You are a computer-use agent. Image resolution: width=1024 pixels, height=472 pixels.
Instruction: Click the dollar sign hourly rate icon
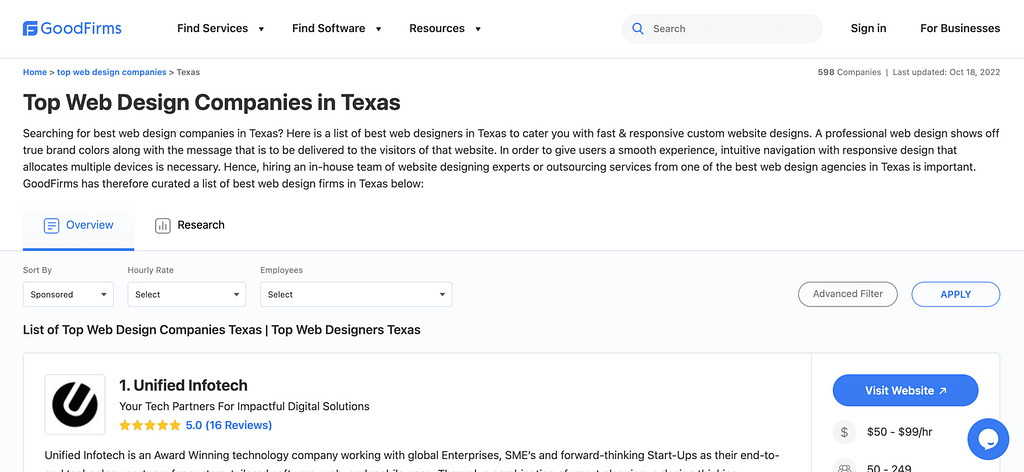coord(844,432)
